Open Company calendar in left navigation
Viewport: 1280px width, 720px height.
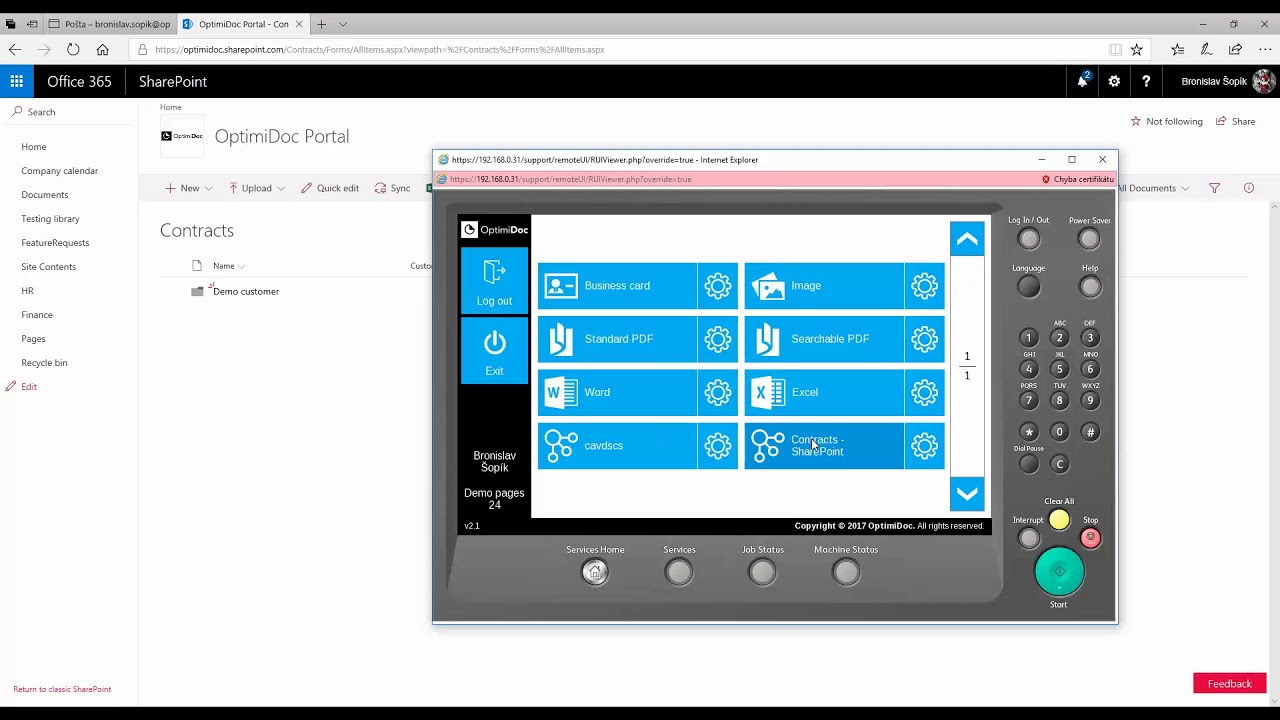coord(60,171)
